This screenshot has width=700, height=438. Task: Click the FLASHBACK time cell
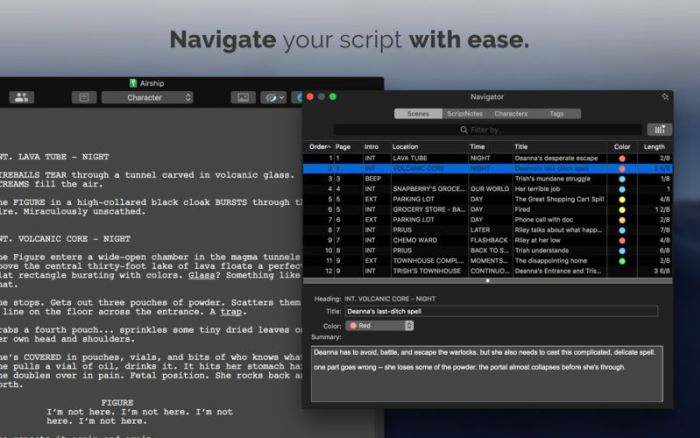click(x=489, y=240)
